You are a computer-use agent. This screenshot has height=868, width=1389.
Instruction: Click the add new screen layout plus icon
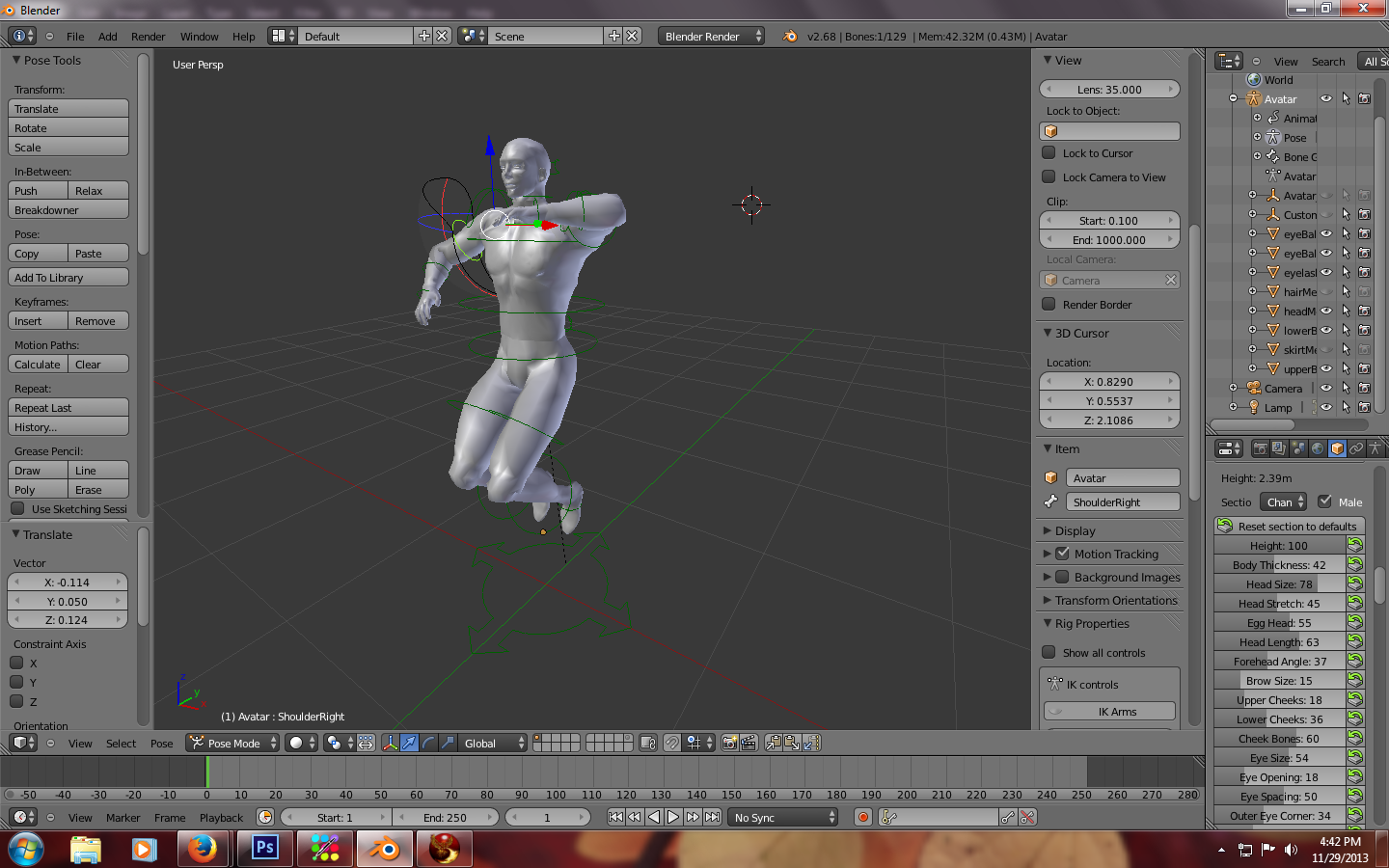click(x=423, y=36)
